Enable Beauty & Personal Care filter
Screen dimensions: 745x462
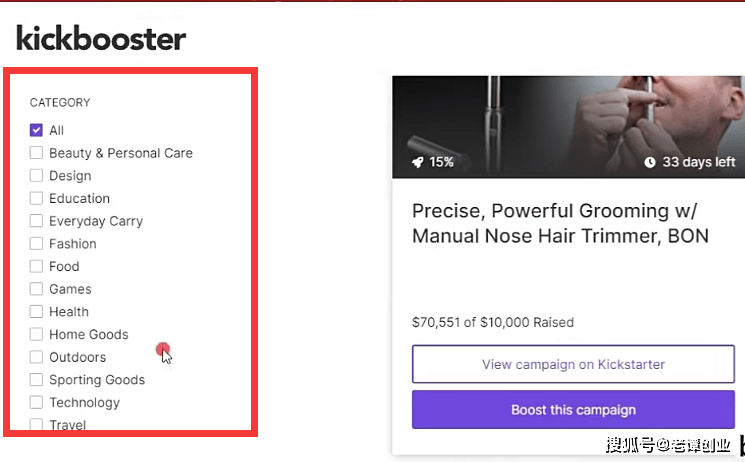coord(36,153)
